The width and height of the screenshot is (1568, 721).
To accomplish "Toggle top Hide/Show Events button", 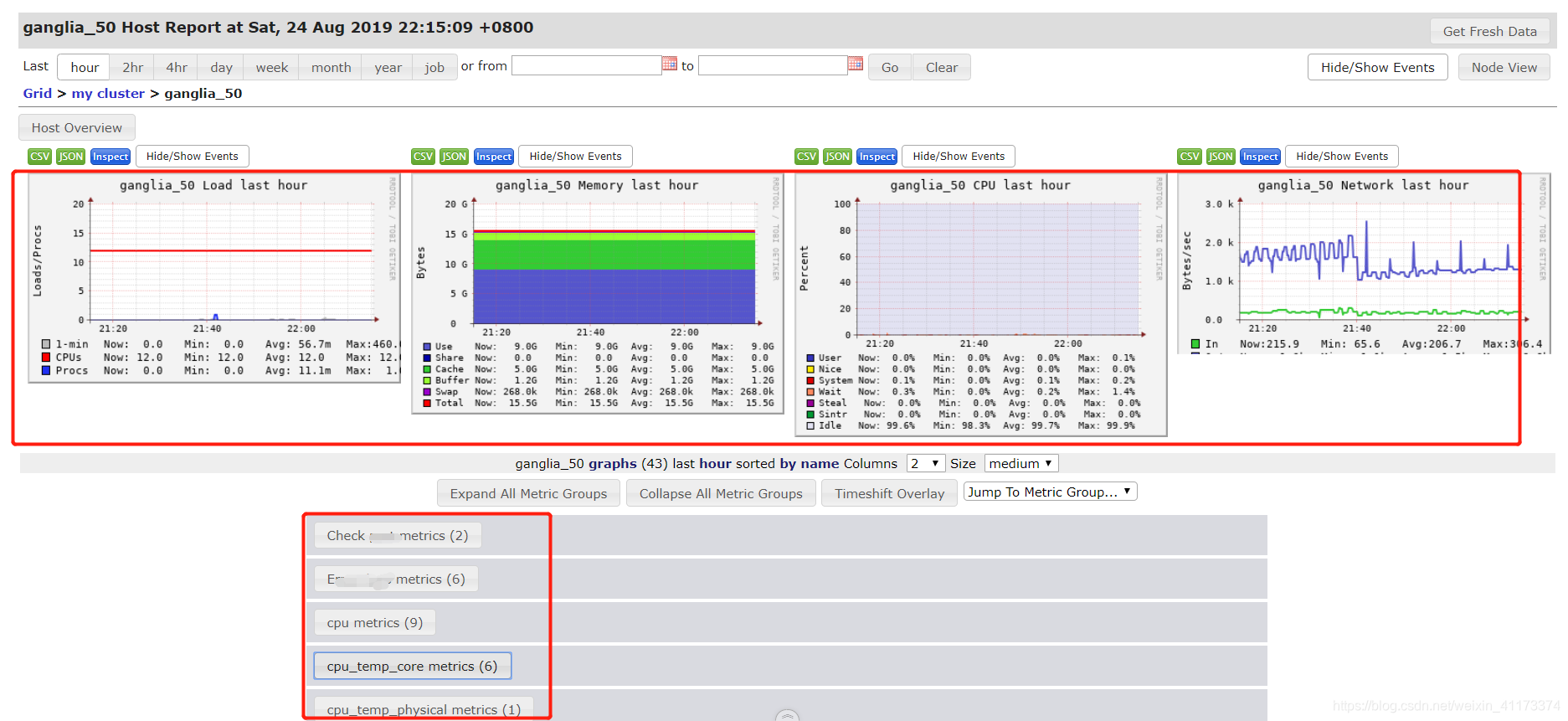I will point(1378,67).
